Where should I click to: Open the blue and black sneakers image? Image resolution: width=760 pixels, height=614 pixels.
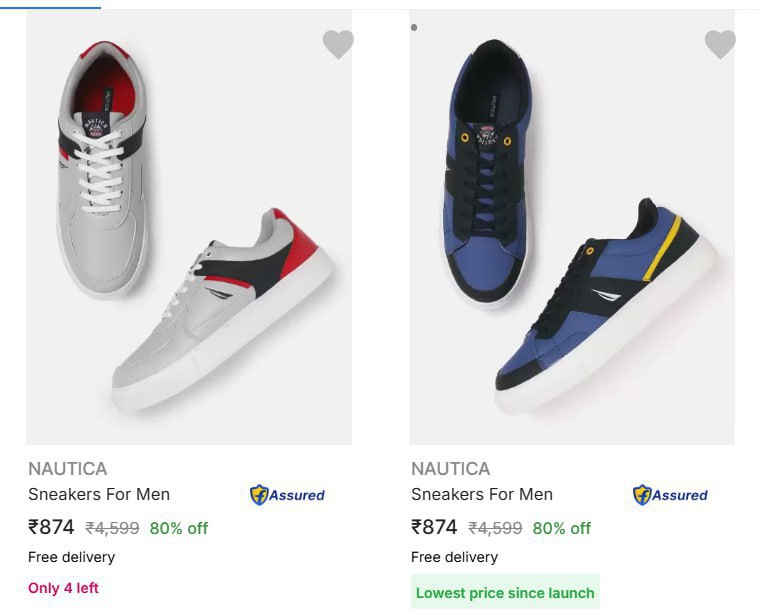[572, 230]
